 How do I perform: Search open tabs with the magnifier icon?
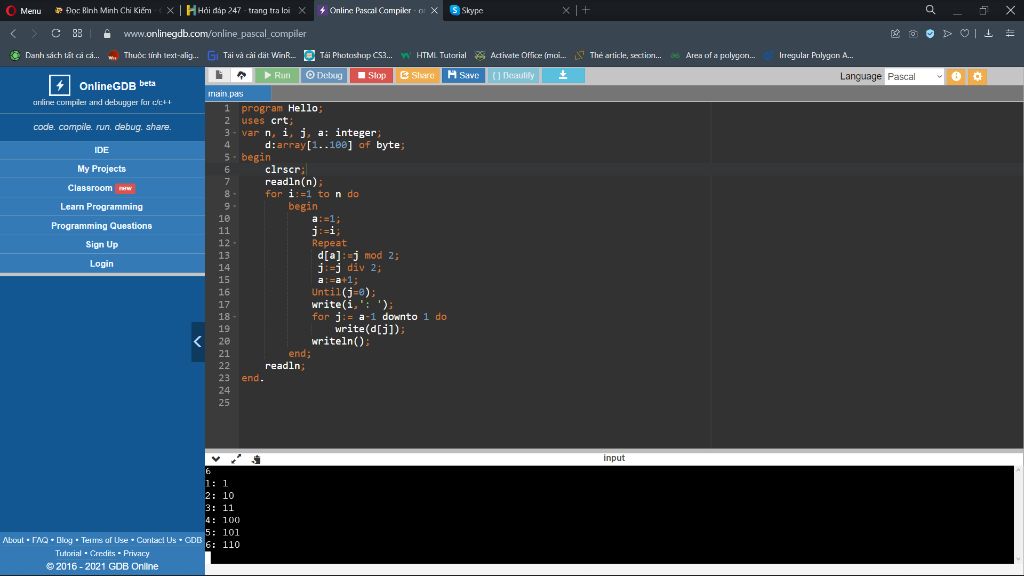click(x=931, y=10)
